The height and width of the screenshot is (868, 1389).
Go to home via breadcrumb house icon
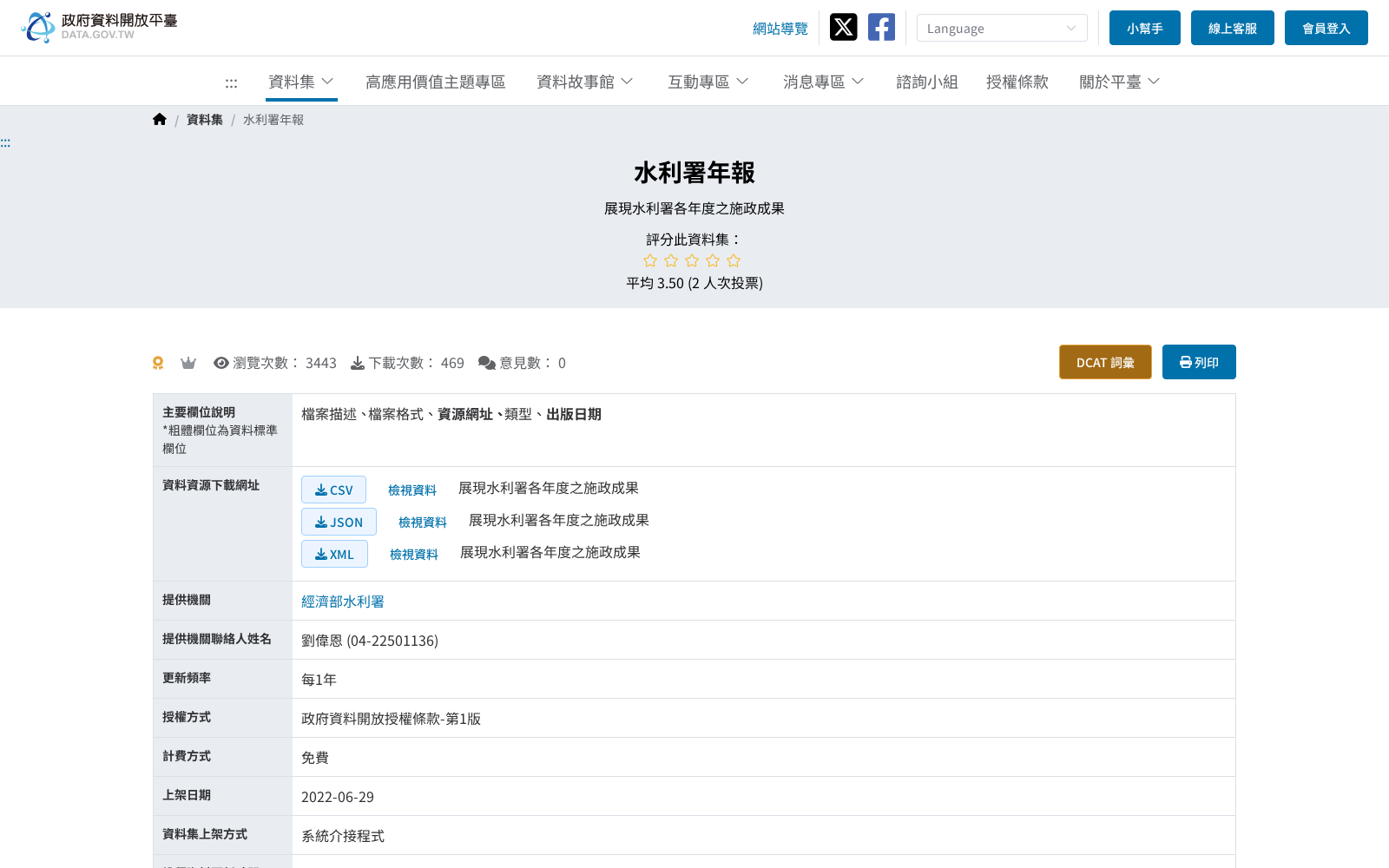(x=160, y=119)
